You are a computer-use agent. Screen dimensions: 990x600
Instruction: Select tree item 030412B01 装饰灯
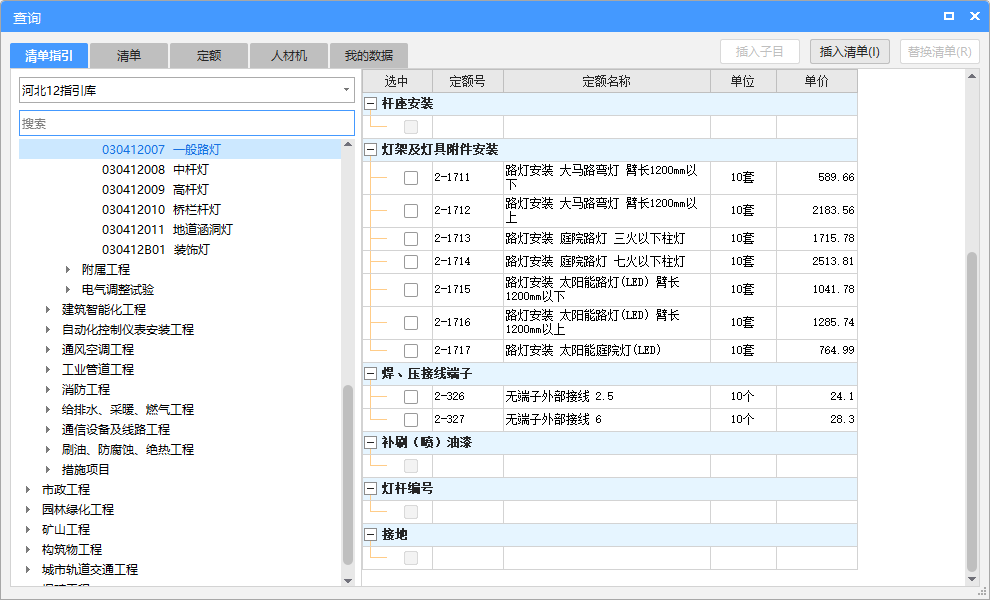(155, 249)
